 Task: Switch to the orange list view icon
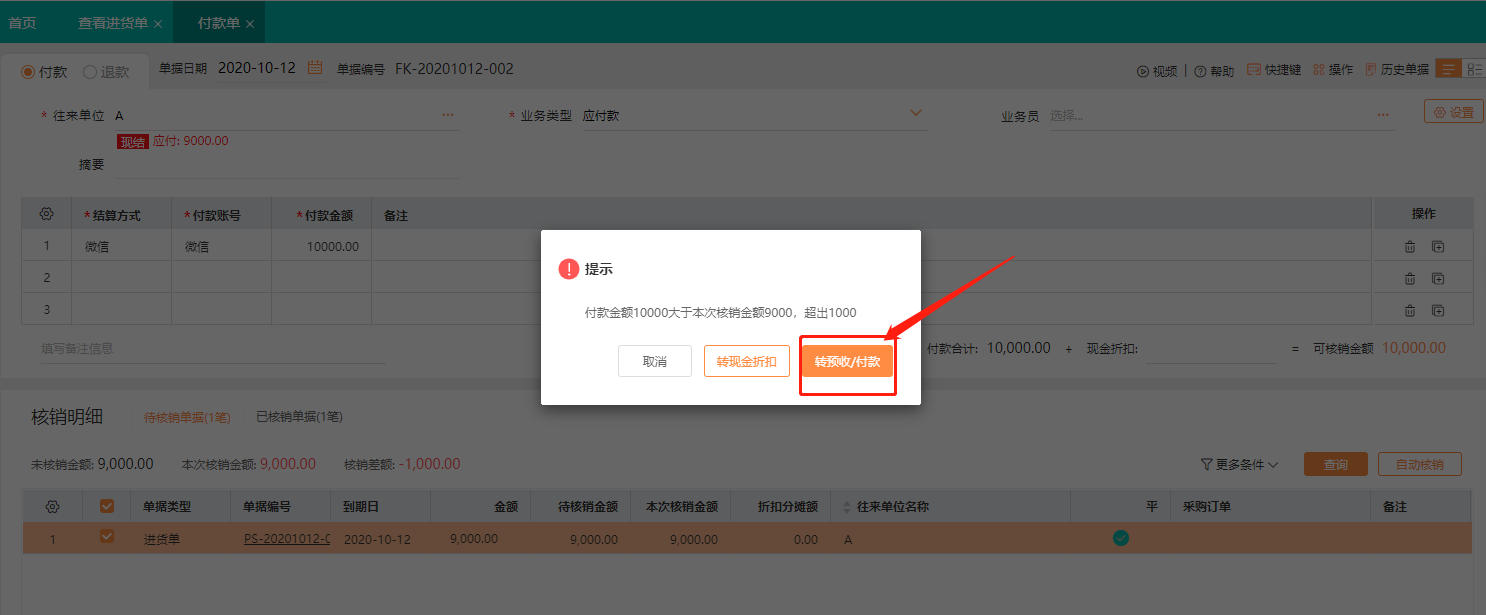[x=1447, y=69]
